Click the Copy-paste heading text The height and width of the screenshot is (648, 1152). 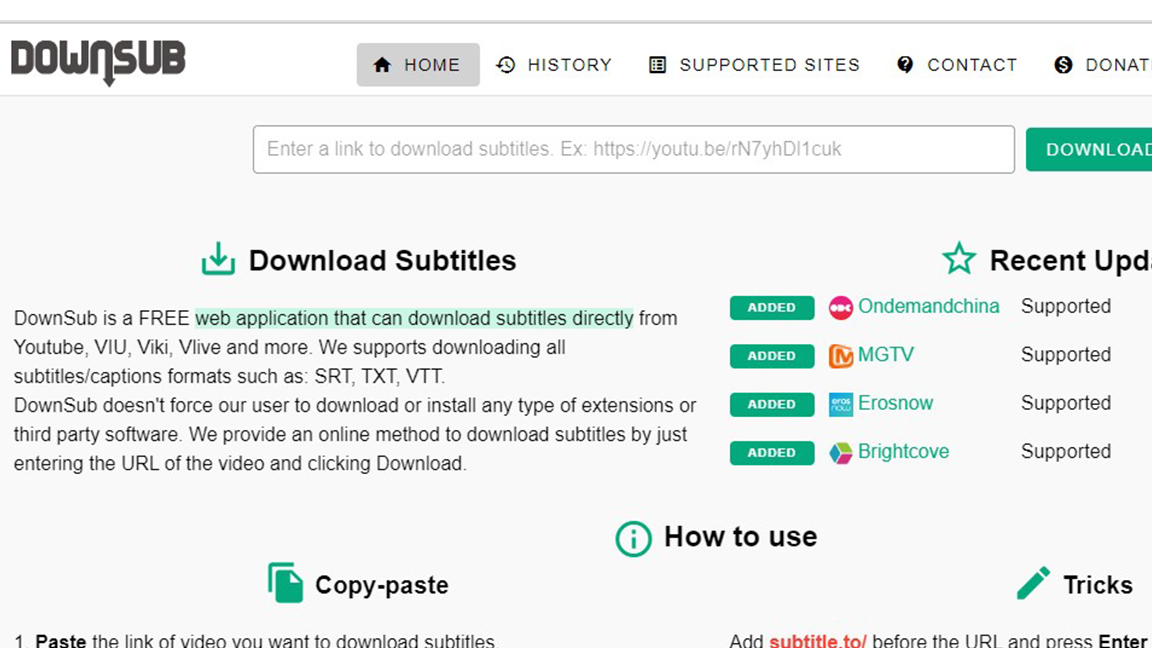[381, 586]
